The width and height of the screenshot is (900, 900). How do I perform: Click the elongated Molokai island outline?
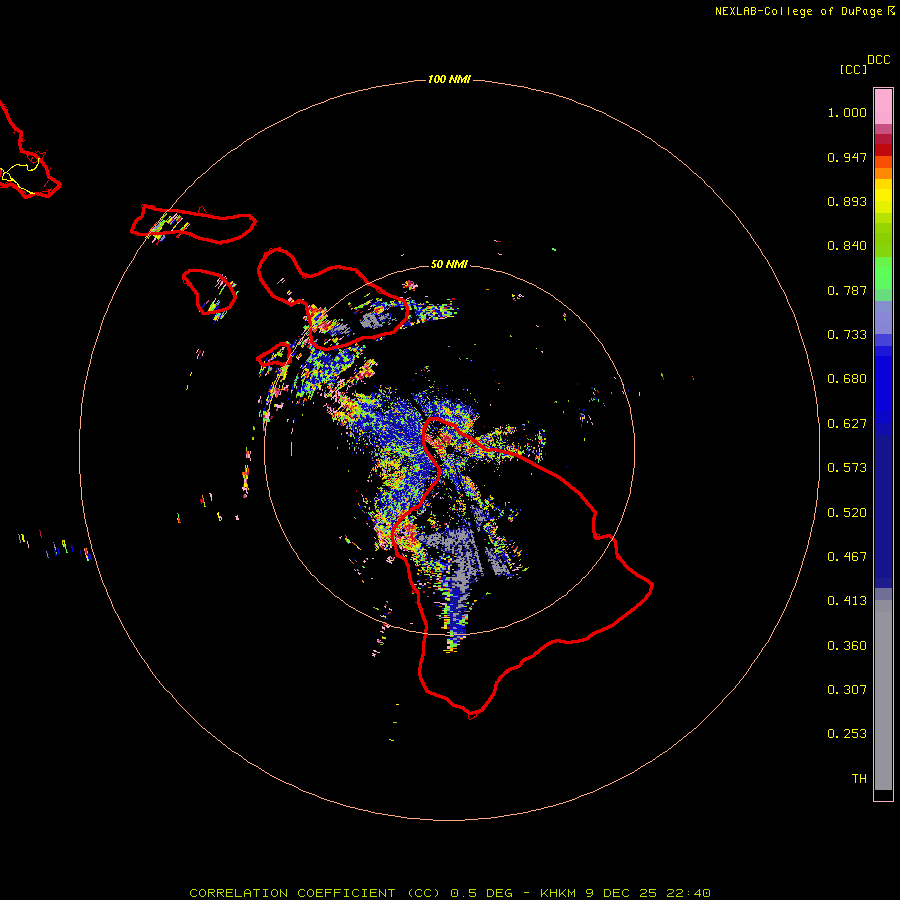coord(193,224)
